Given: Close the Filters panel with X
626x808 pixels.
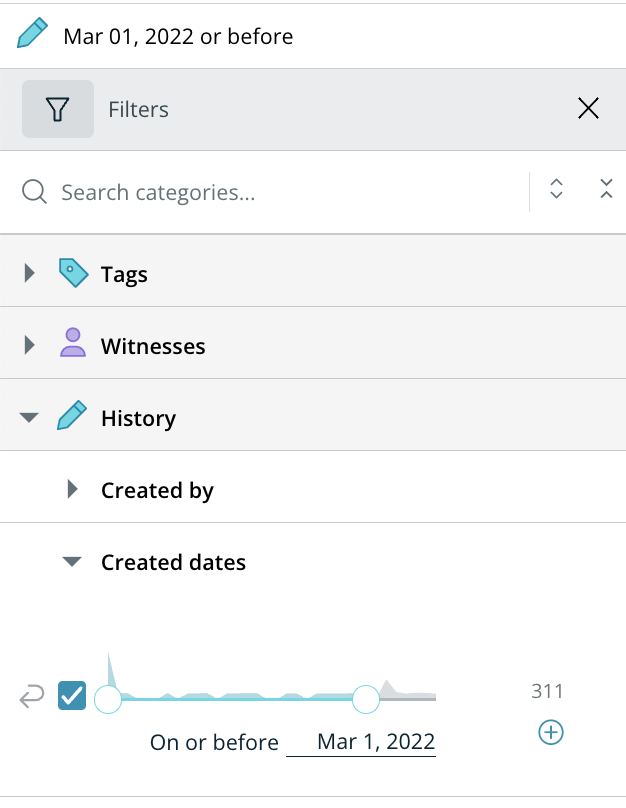Looking at the screenshot, I should (x=588, y=108).
